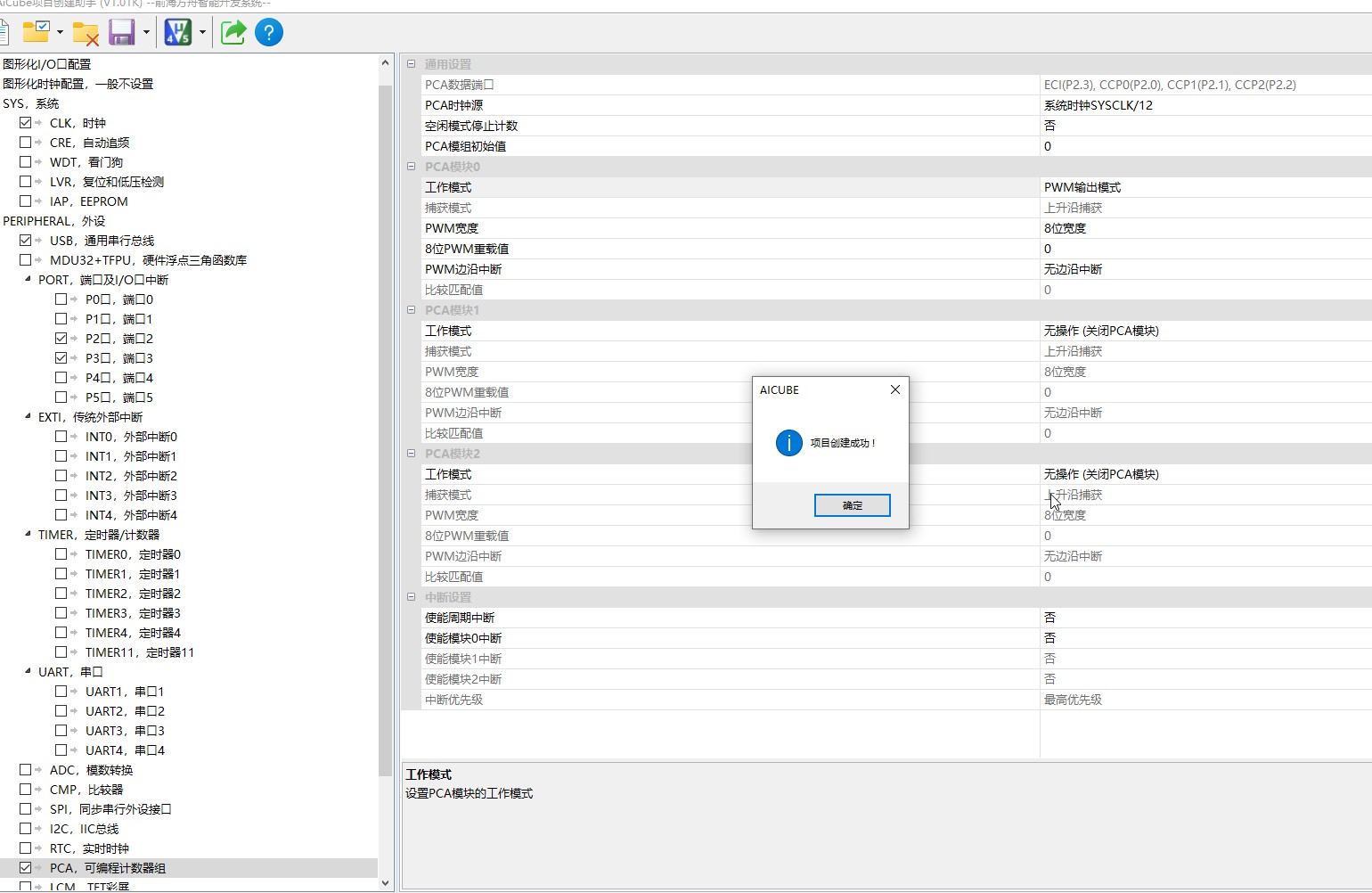Click the new document icon in toolbar
Viewport: 1372px width, 893px height.
point(4,33)
